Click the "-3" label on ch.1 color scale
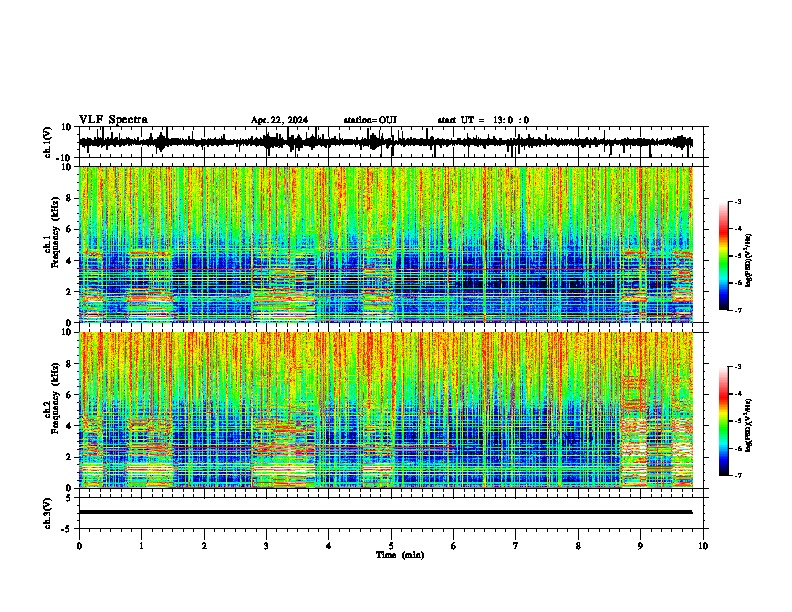Image resolution: width=792 pixels, height=612 pixels. 738,202
